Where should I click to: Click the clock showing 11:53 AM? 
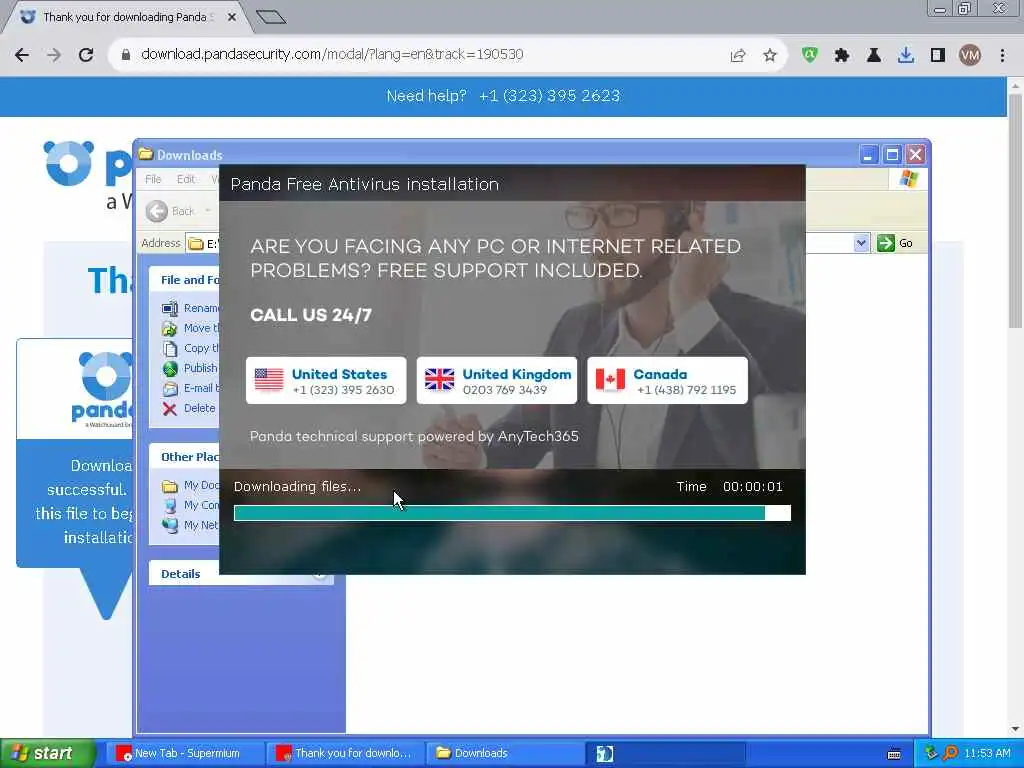click(x=987, y=754)
